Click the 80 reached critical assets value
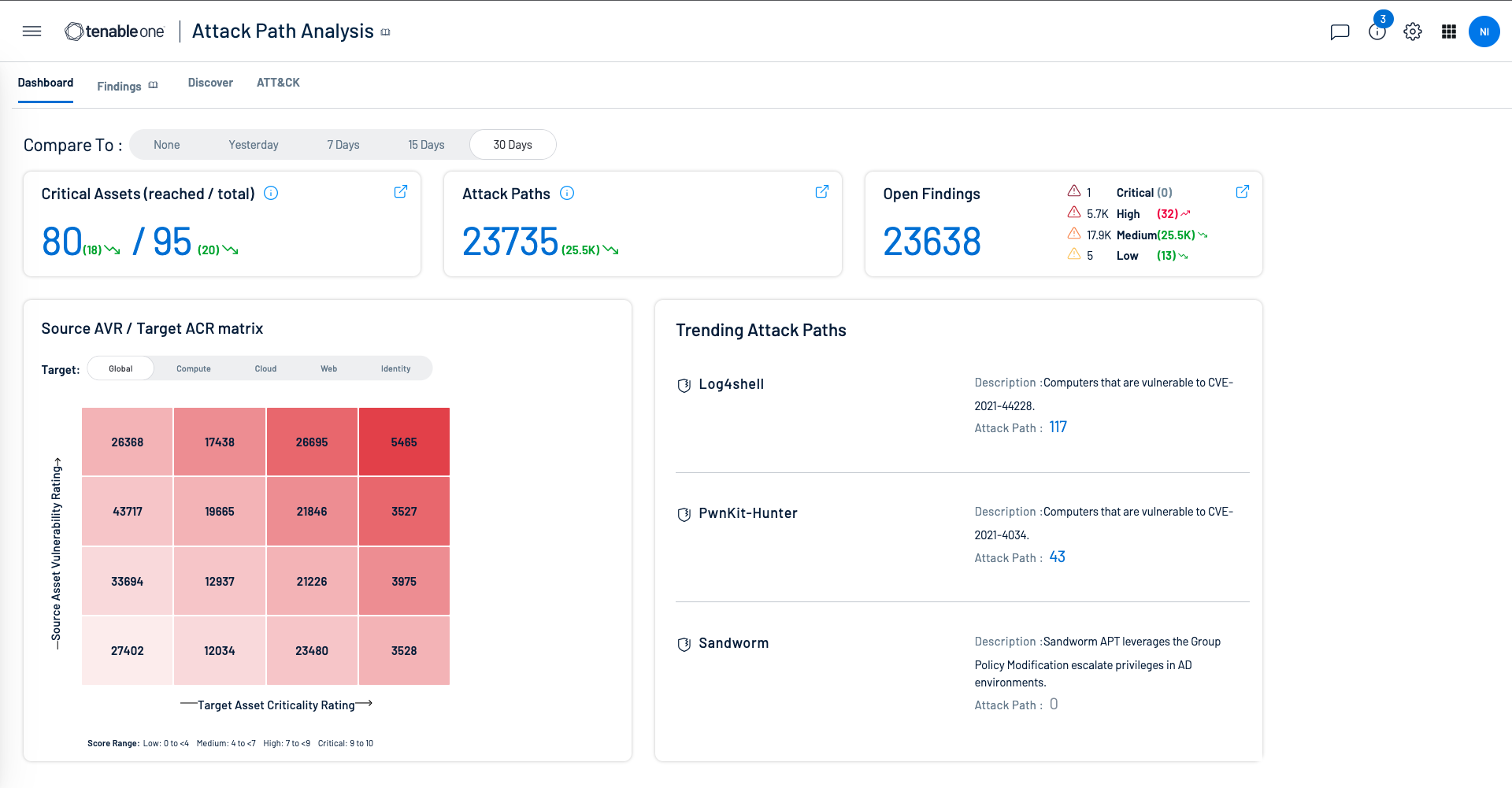 coord(62,242)
